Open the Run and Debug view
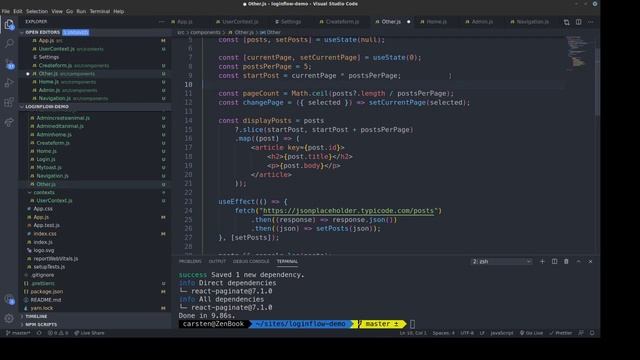The width and height of the screenshot is (640, 360). [9, 83]
